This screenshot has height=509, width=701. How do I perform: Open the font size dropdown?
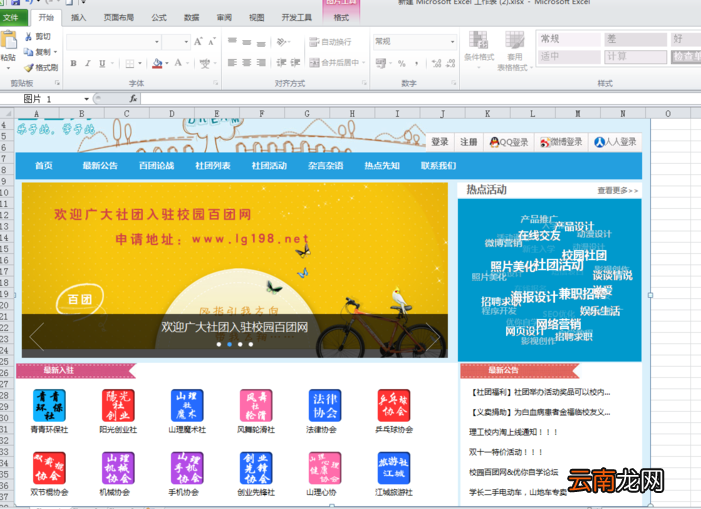click(x=186, y=42)
